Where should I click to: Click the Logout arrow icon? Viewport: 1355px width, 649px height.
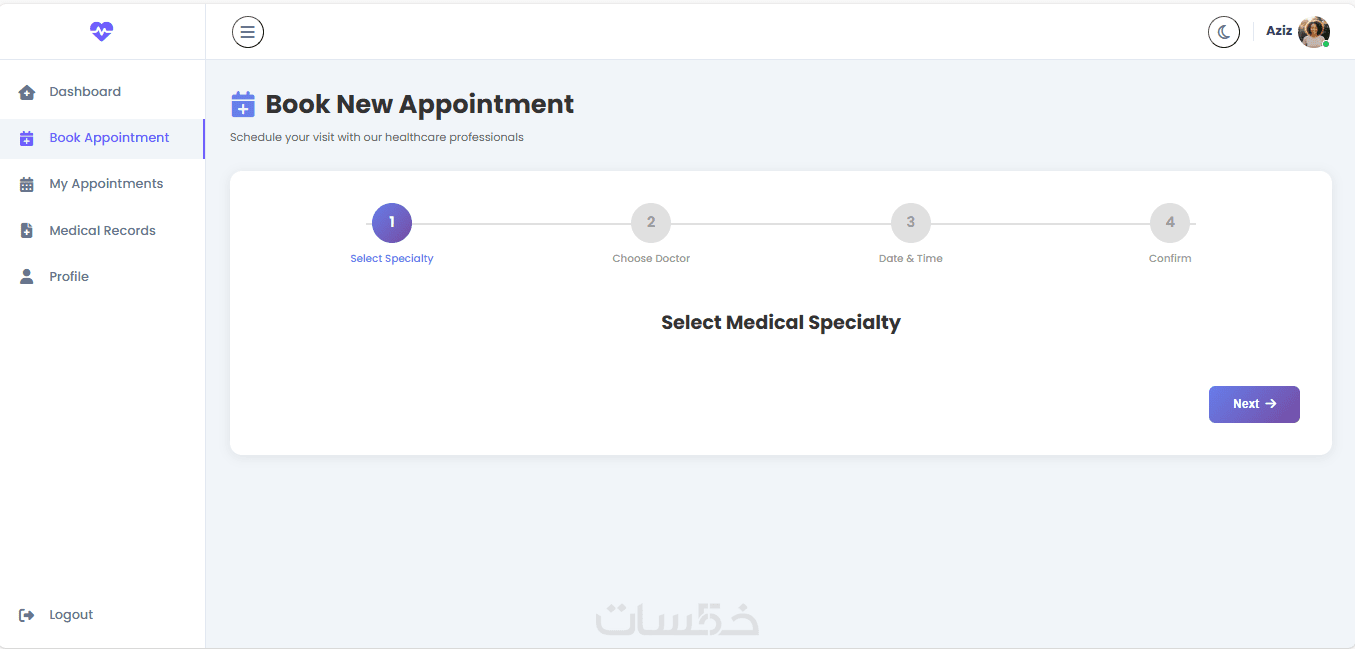click(27, 615)
